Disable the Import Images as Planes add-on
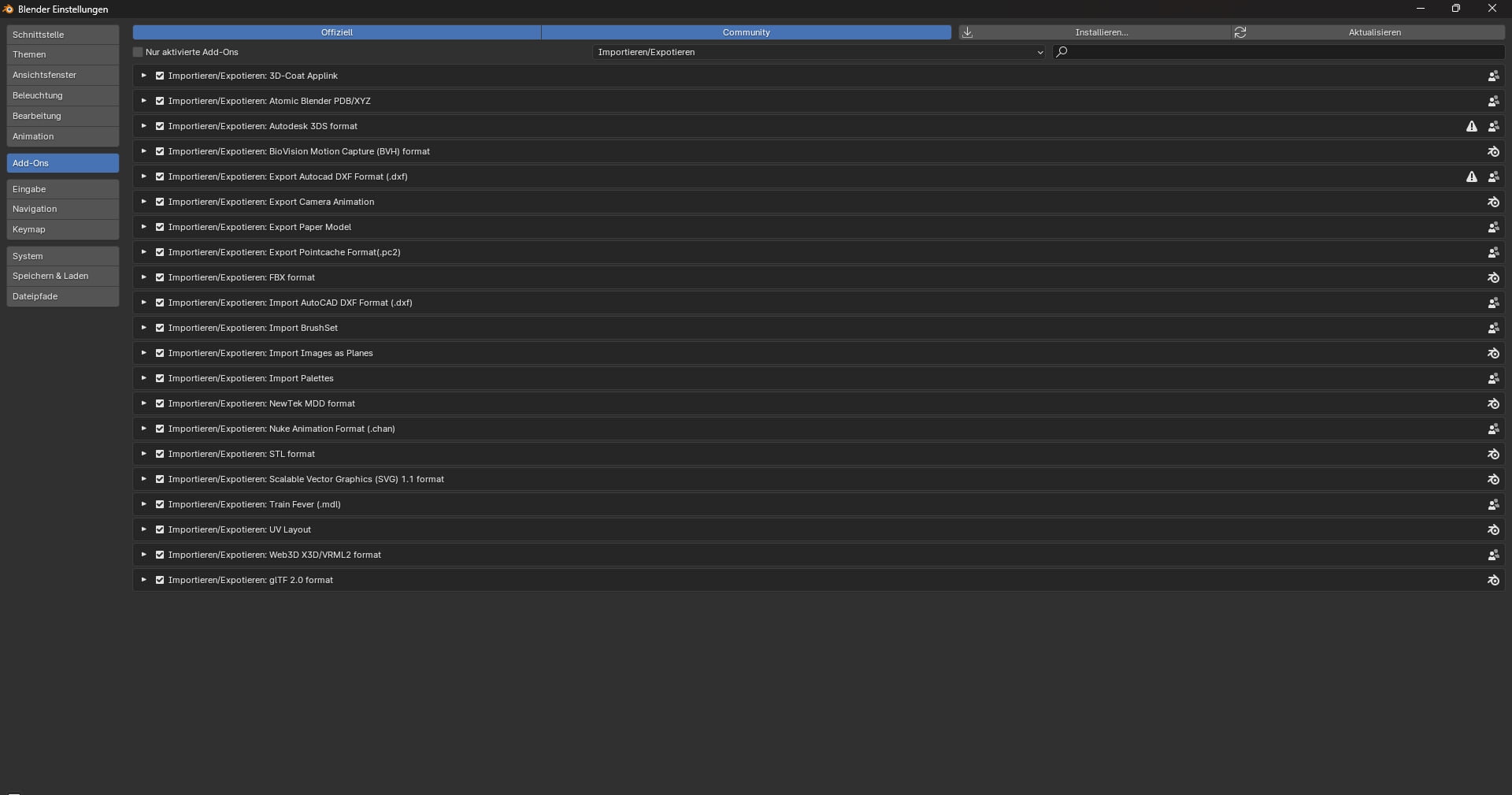1512x795 pixels. click(160, 354)
